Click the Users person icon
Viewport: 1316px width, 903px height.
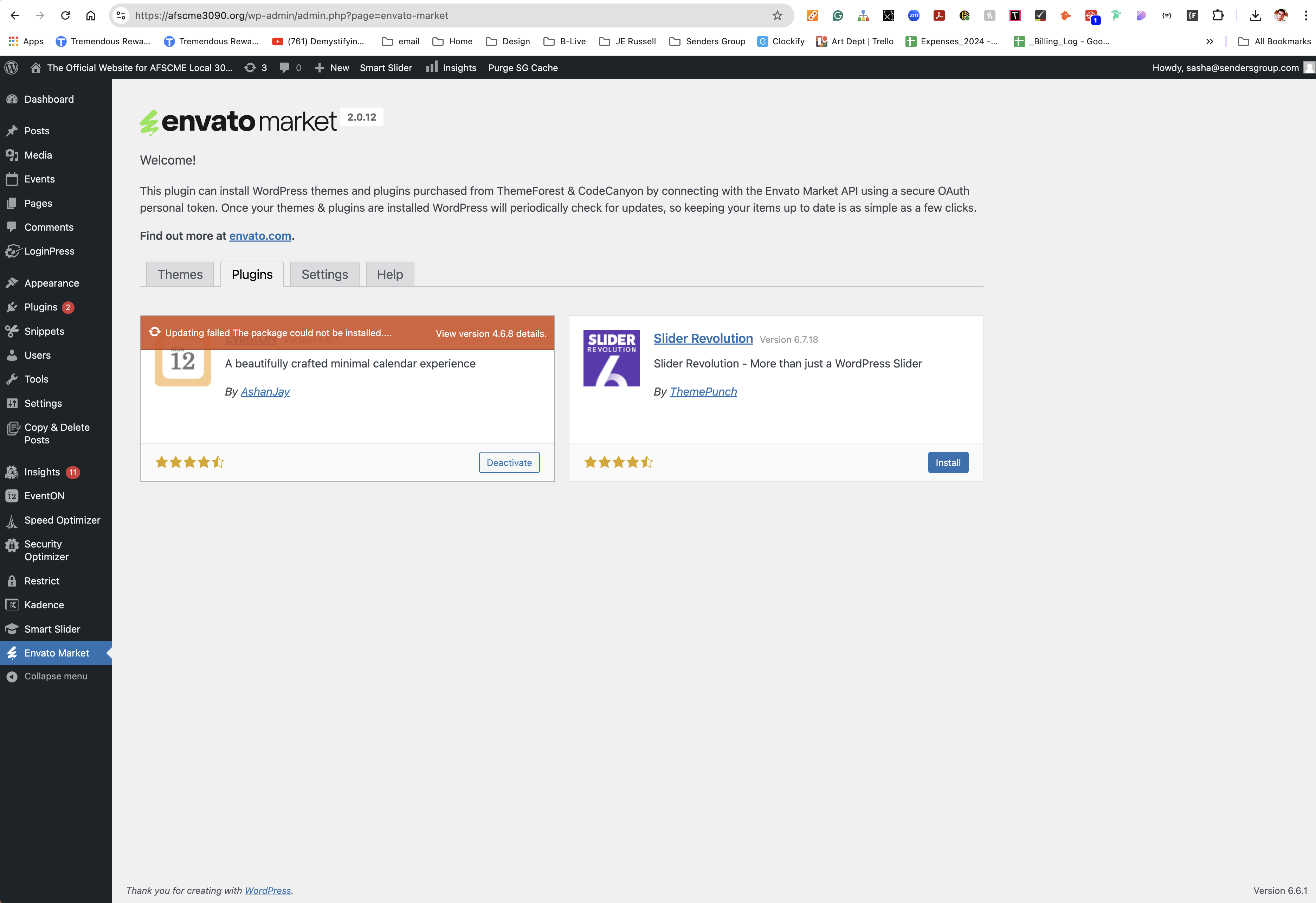click(12, 355)
